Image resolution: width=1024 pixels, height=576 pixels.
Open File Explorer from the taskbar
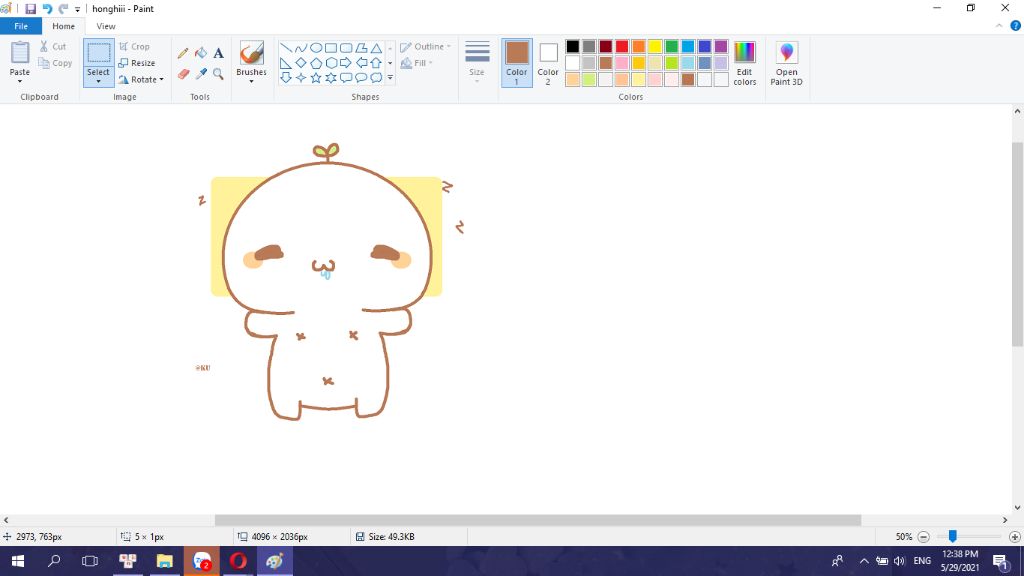(x=165, y=561)
